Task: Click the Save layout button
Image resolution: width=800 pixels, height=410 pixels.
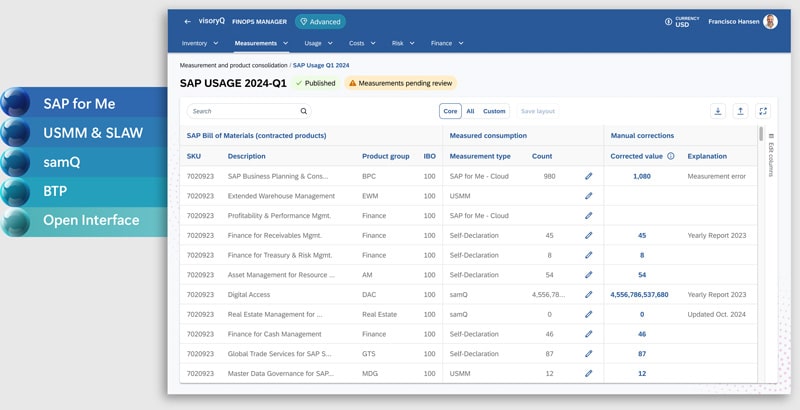Action: [538, 111]
